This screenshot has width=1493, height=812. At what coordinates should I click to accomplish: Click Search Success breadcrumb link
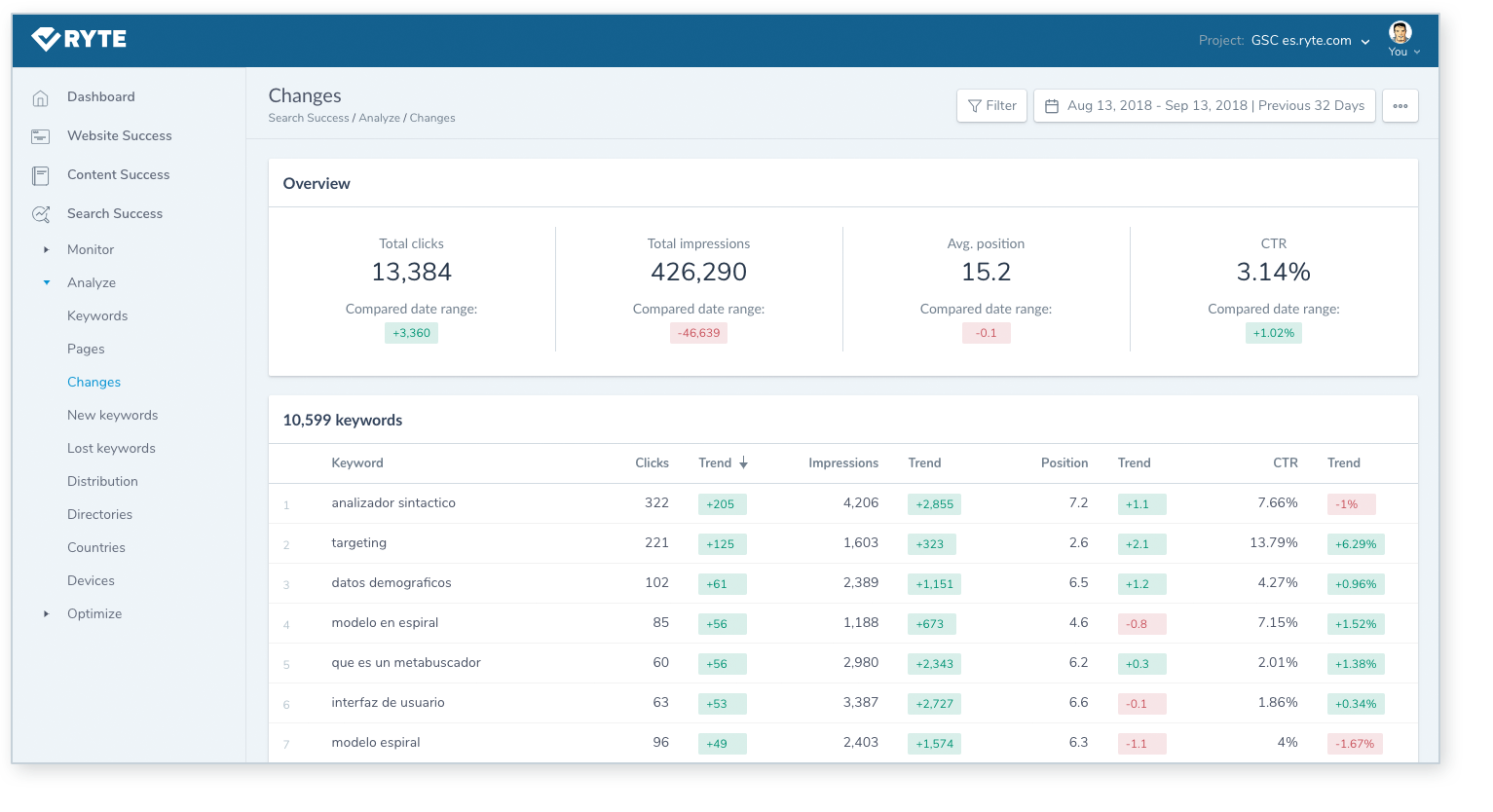[x=309, y=118]
